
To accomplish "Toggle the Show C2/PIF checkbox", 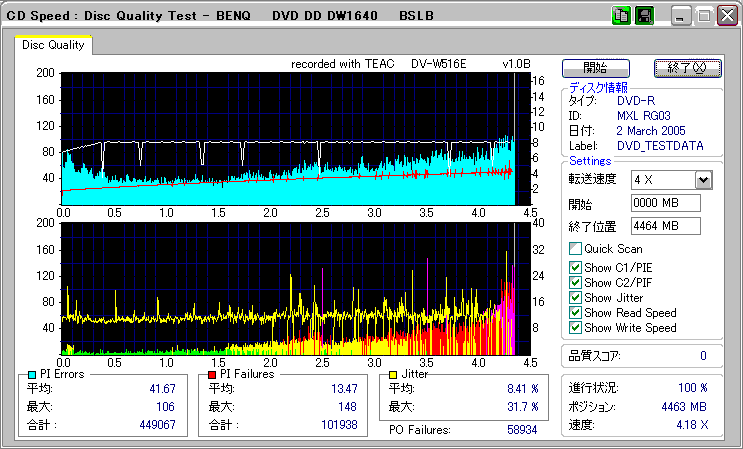I will click(575, 282).
